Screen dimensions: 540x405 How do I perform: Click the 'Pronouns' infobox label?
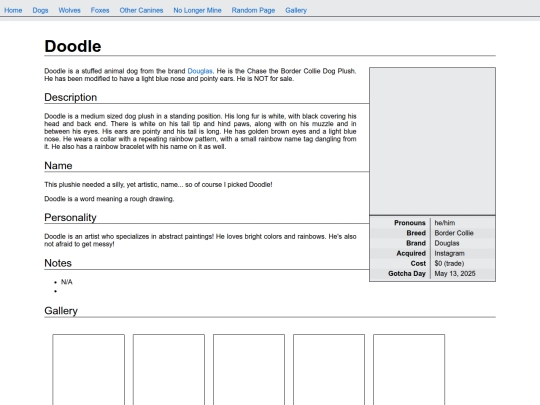(x=410, y=223)
